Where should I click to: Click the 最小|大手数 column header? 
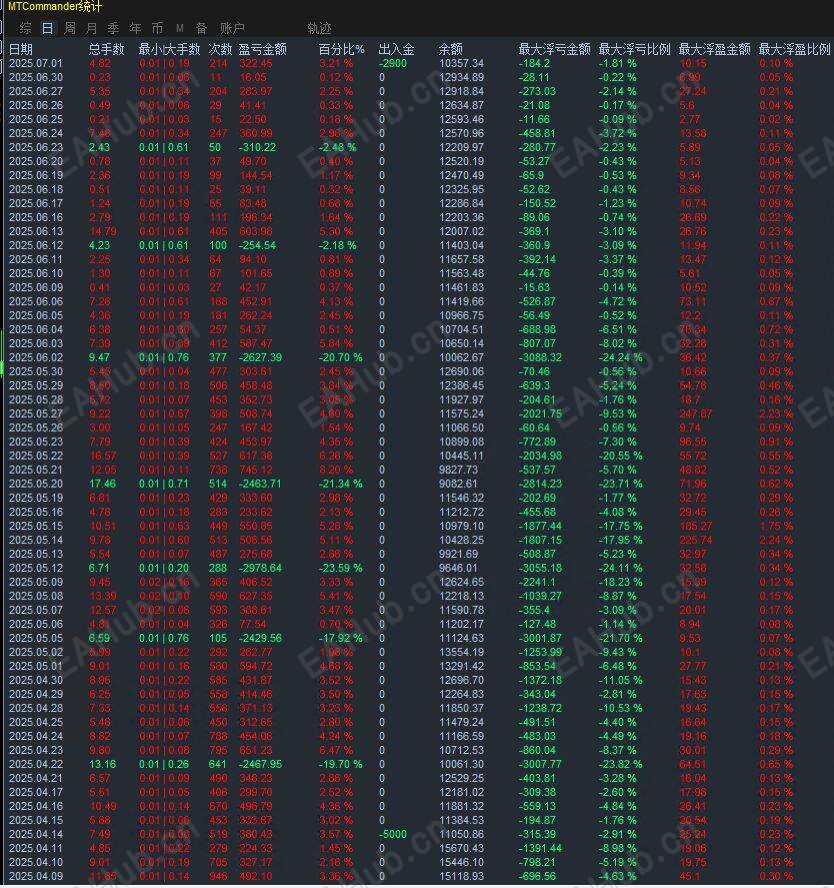[169, 49]
